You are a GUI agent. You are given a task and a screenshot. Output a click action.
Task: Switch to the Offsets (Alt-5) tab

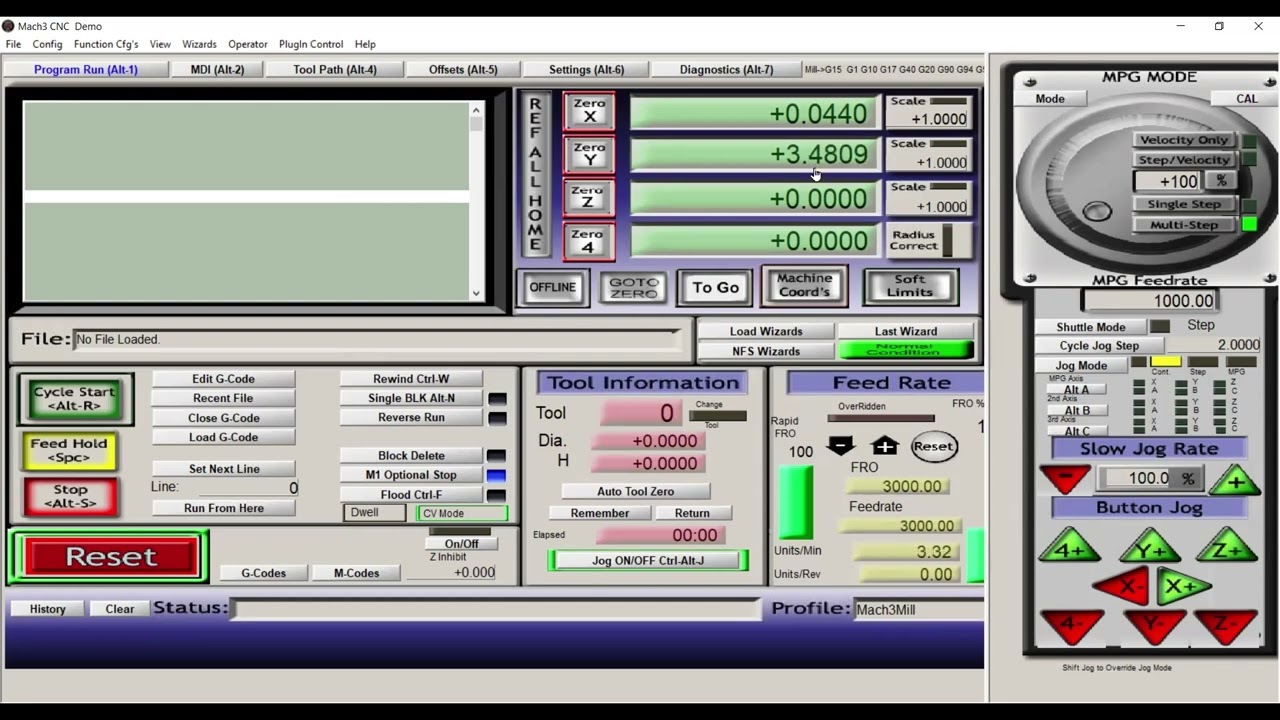(x=463, y=69)
